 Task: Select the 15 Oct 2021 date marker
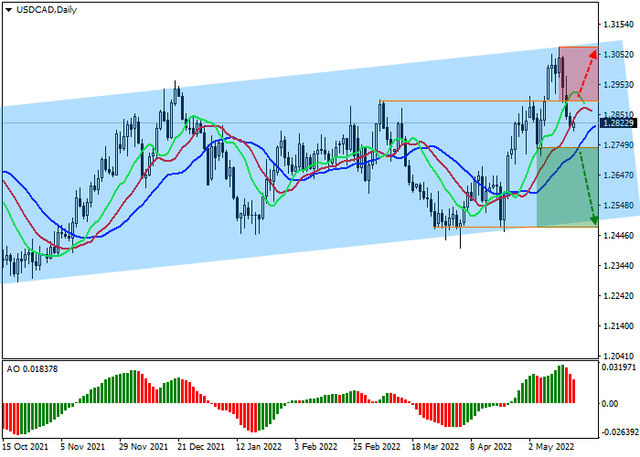pos(25,447)
